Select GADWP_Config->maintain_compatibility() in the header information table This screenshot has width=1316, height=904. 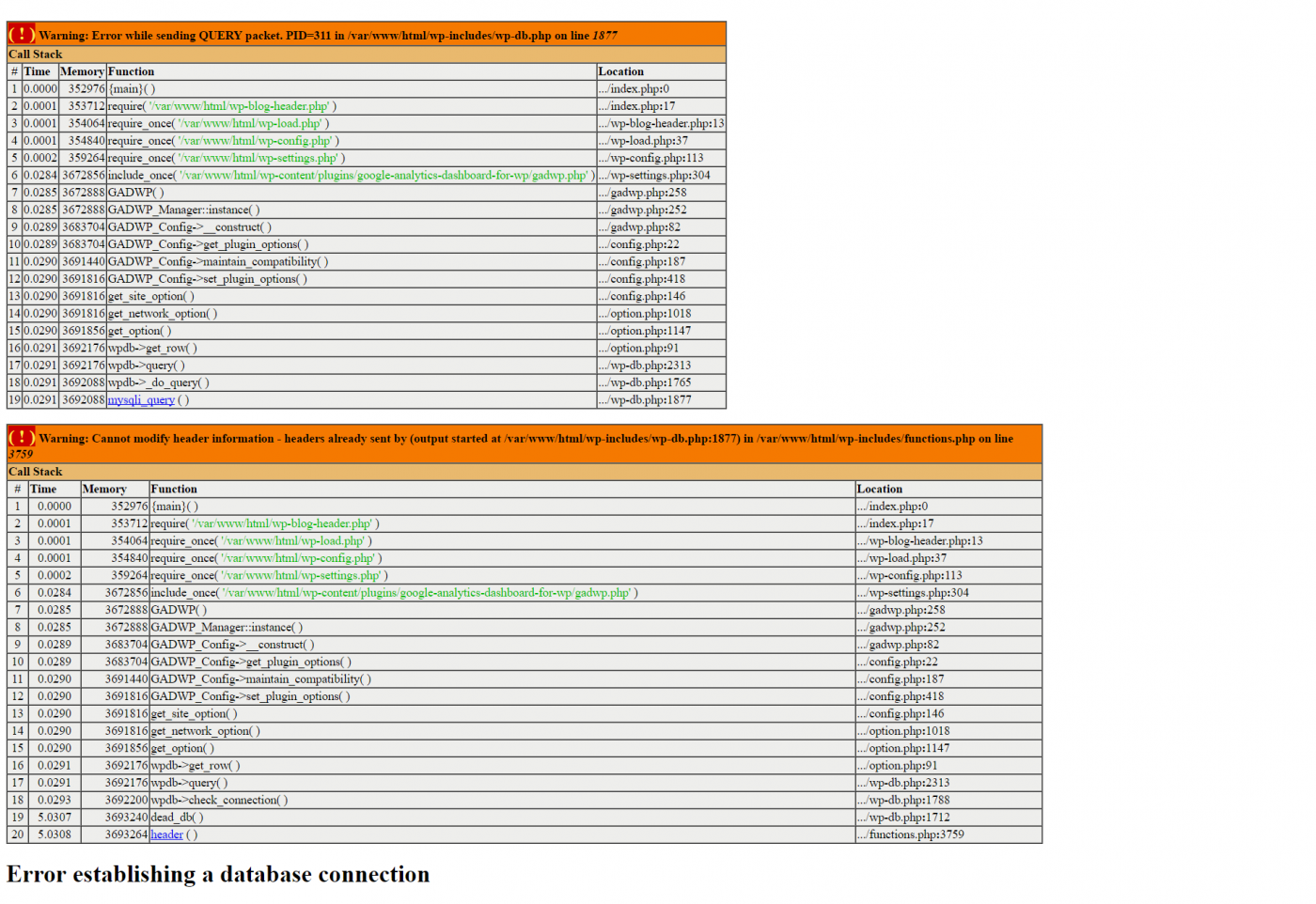[x=261, y=679]
